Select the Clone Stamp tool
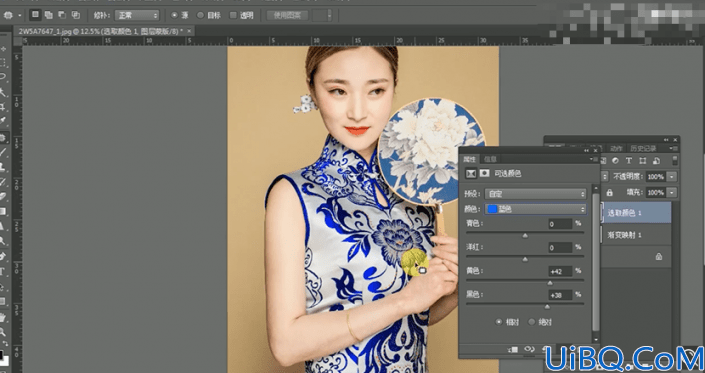705x373 pixels. pyautogui.click(x=4, y=167)
